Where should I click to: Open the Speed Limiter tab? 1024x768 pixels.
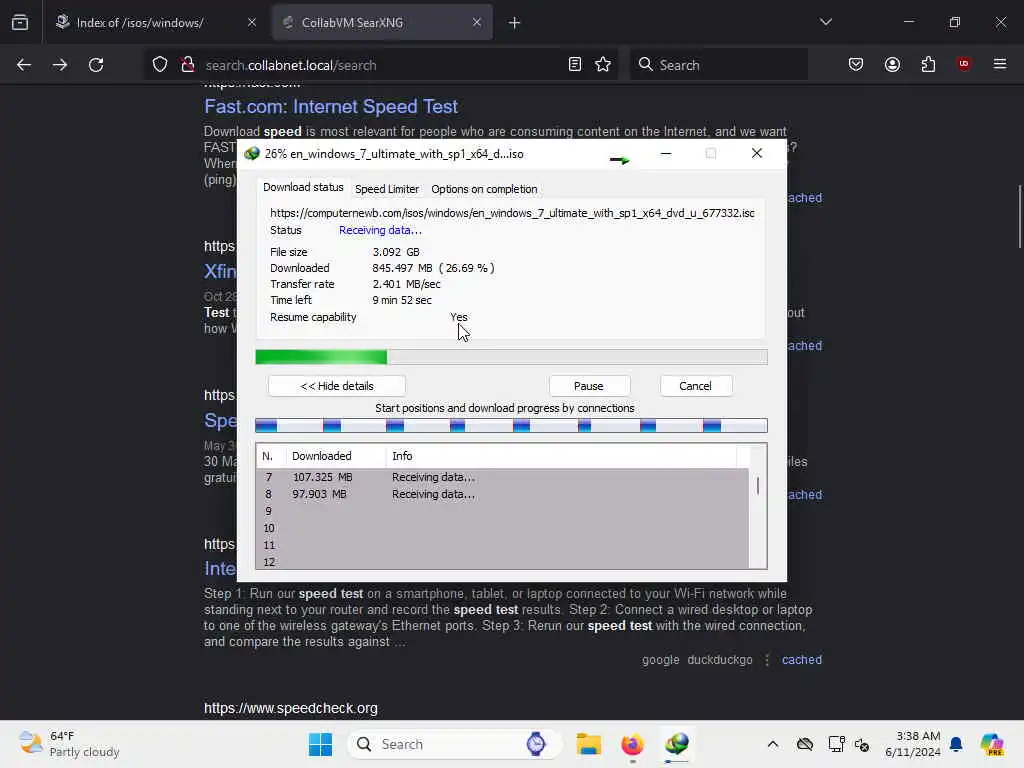click(387, 189)
